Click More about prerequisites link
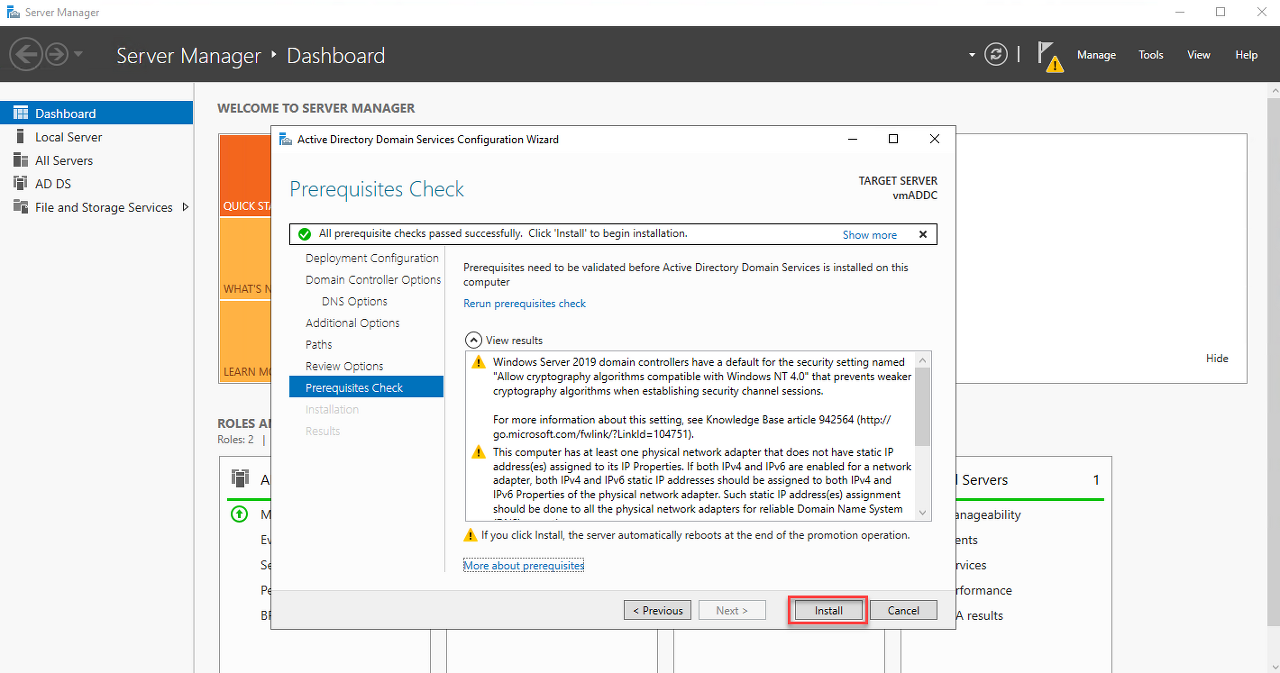 (x=523, y=566)
